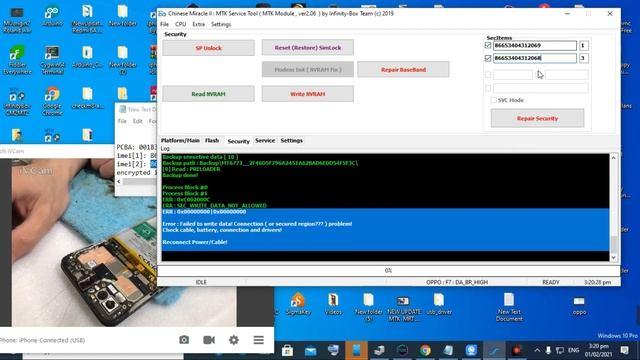Enable the fourth SecItems checkbox

[x=488, y=88]
